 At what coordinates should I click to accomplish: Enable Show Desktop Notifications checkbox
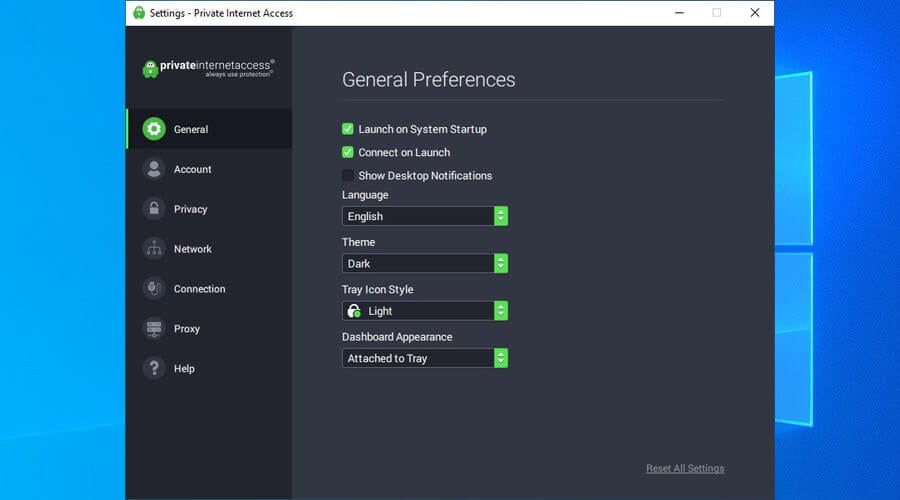pos(347,175)
